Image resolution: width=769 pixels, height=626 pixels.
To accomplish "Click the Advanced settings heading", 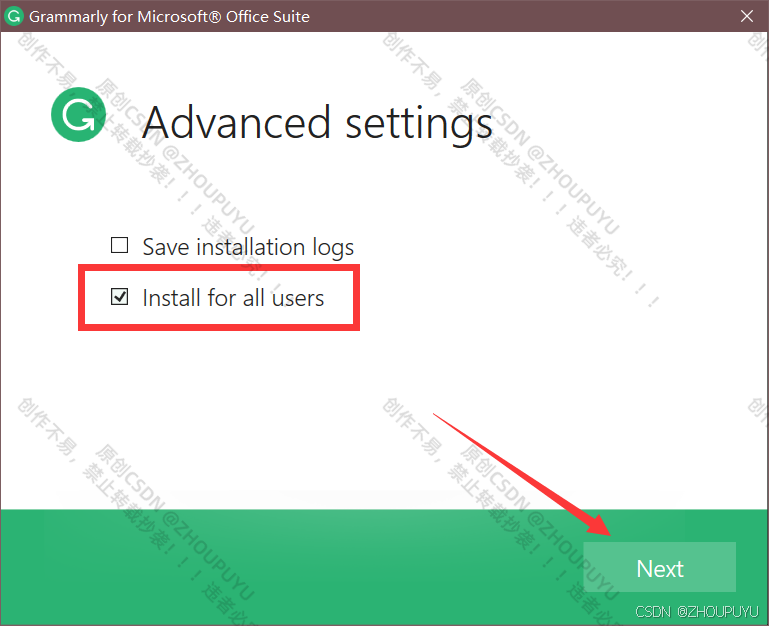I will point(317,123).
